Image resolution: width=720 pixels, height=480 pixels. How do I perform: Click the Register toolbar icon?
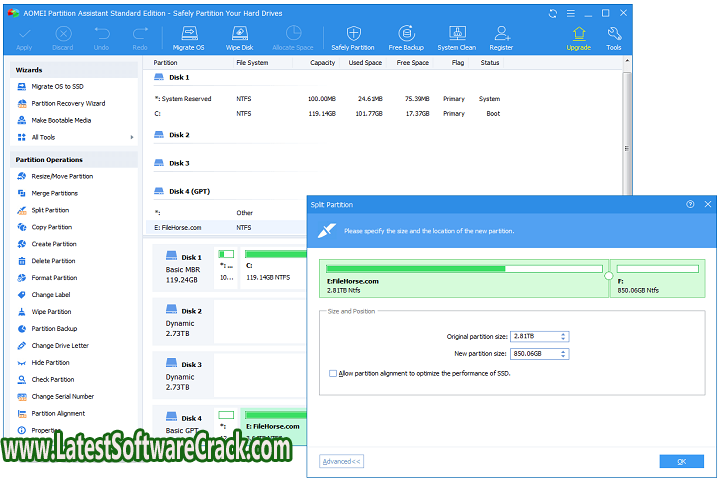point(501,38)
